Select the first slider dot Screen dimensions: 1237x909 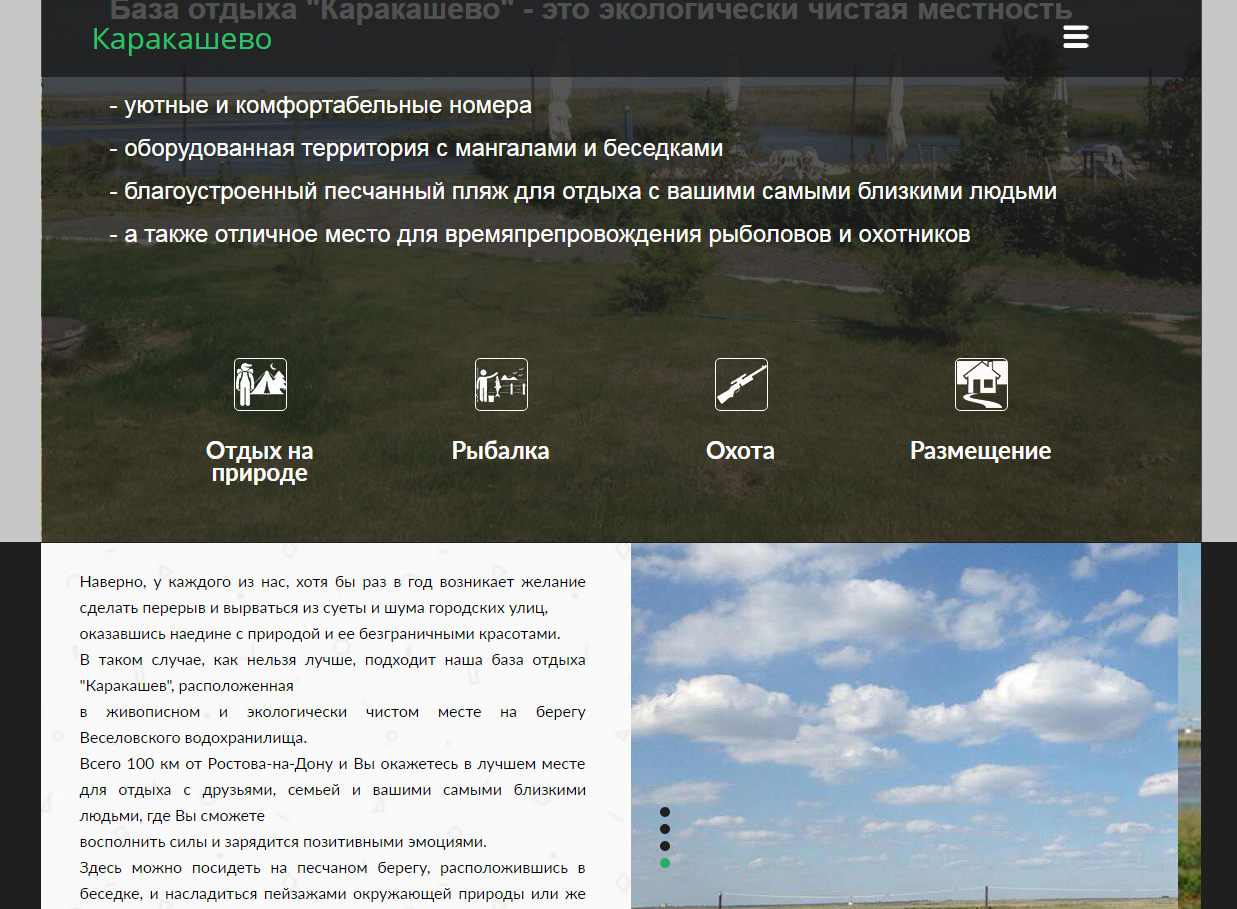pyautogui.click(x=665, y=812)
